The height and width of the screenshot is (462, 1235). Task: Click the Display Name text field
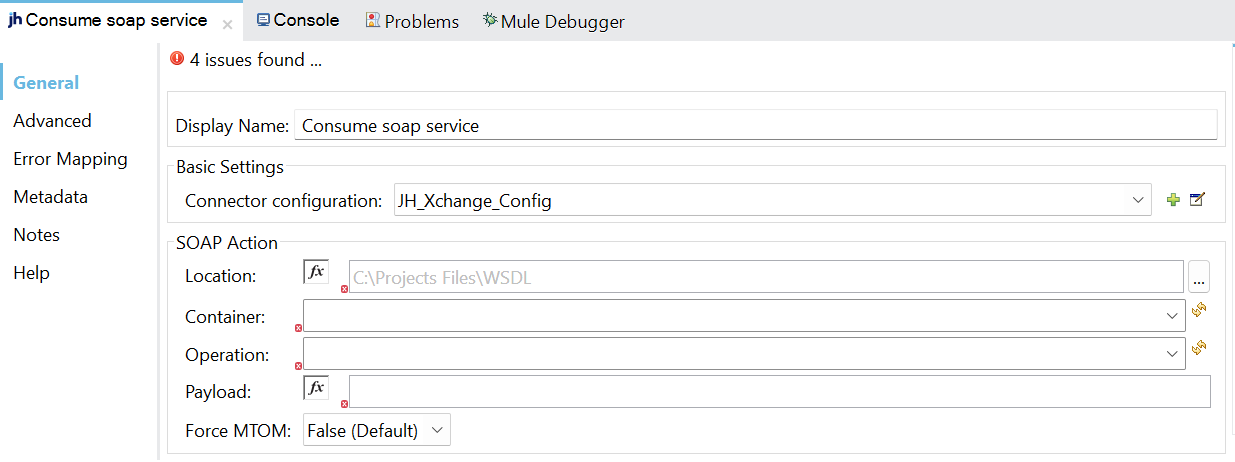(755, 126)
